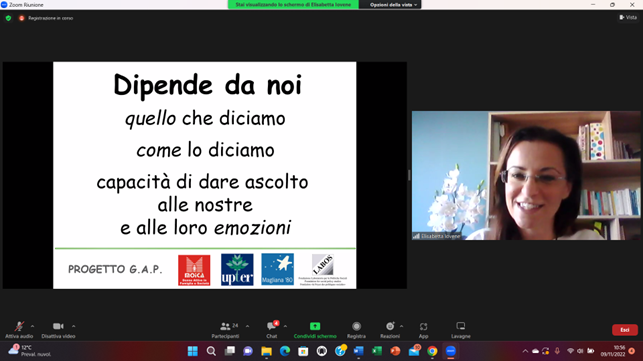Leave the meeting with the Esci button
The width and height of the screenshot is (643, 361).
click(x=625, y=330)
